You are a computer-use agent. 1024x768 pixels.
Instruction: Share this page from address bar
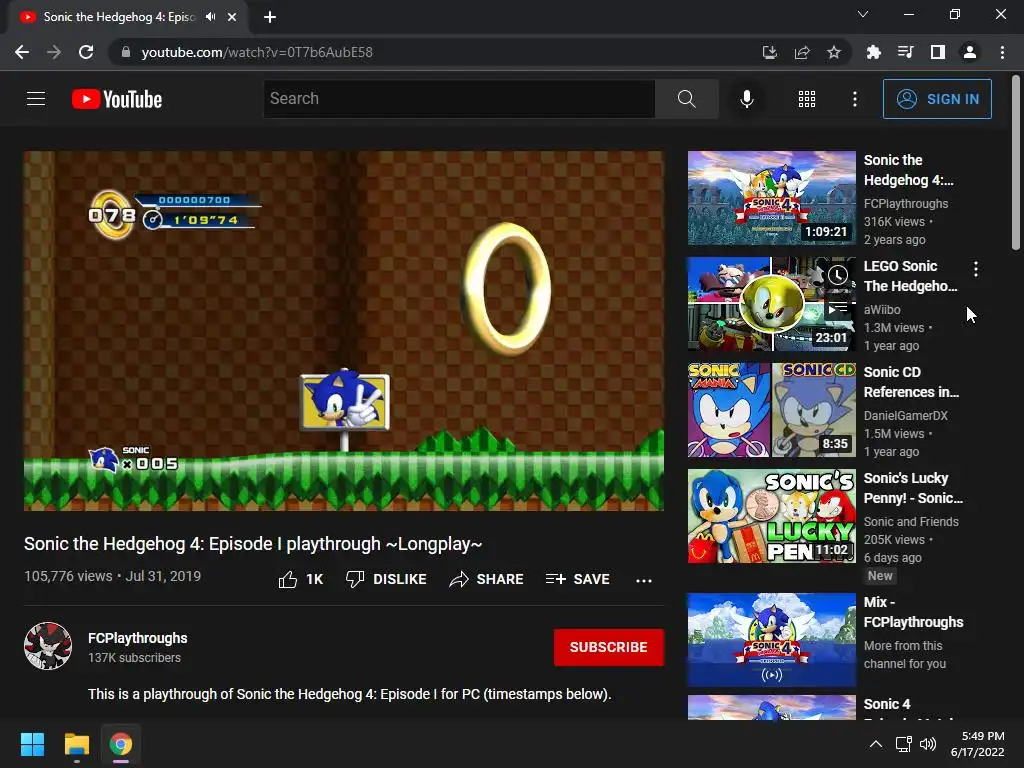click(802, 52)
